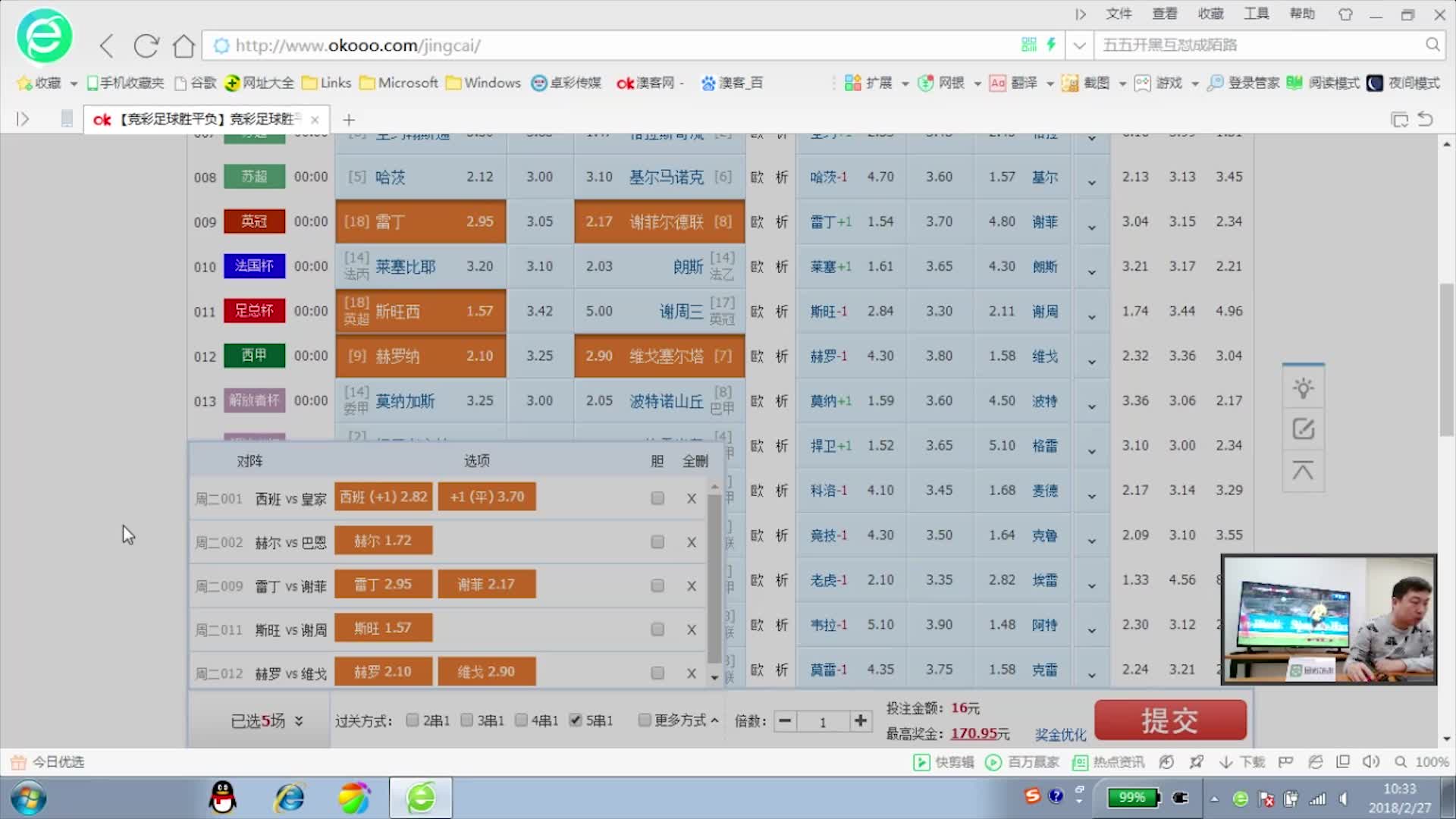The image size is (1456, 819).
Task: Open address bar history dropdown
Action: pyautogui.click(x=1079, y=45)
